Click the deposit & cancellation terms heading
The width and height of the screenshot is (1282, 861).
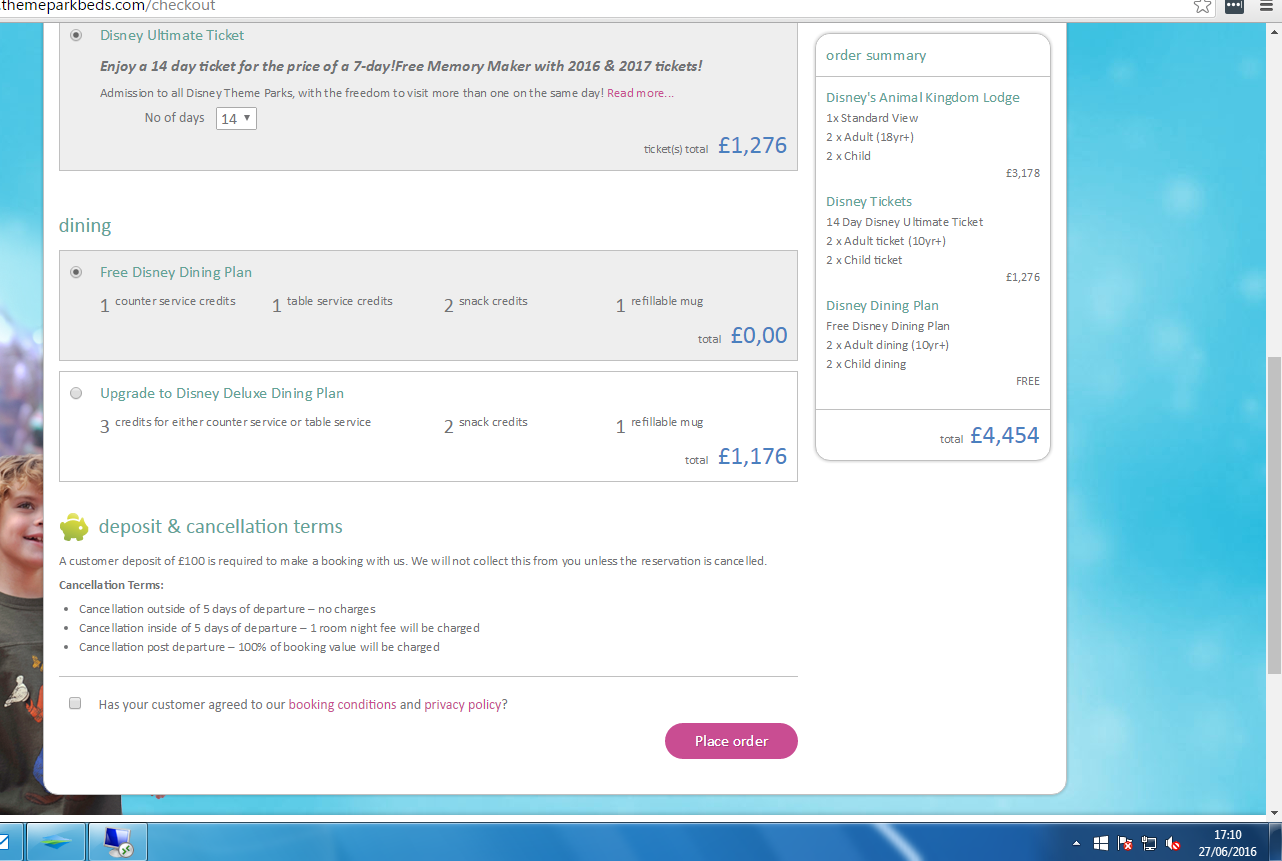click(221, 526)
